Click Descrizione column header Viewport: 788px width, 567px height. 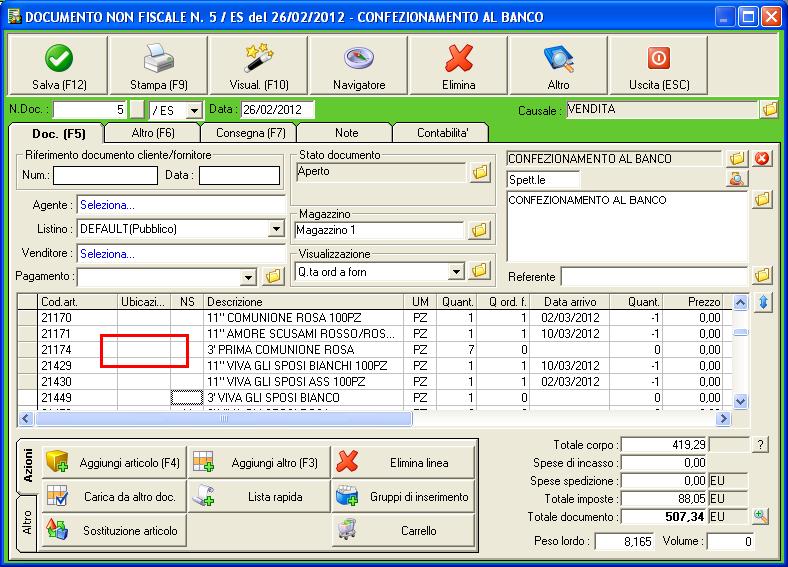304,302
